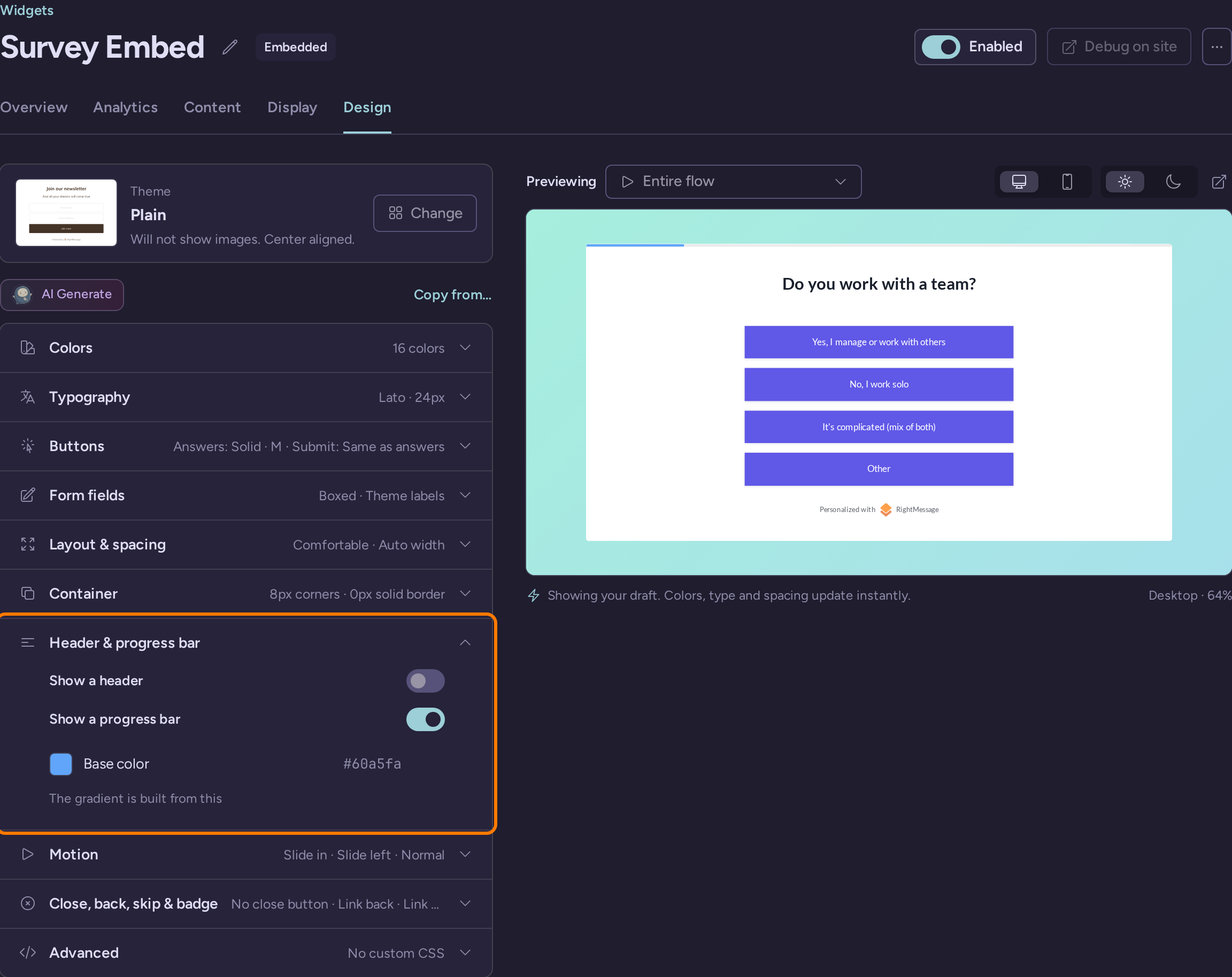1232x977 pixels.
Task: Click the Copy from... link
Action: pyautogui.click(x=452, y=294)
